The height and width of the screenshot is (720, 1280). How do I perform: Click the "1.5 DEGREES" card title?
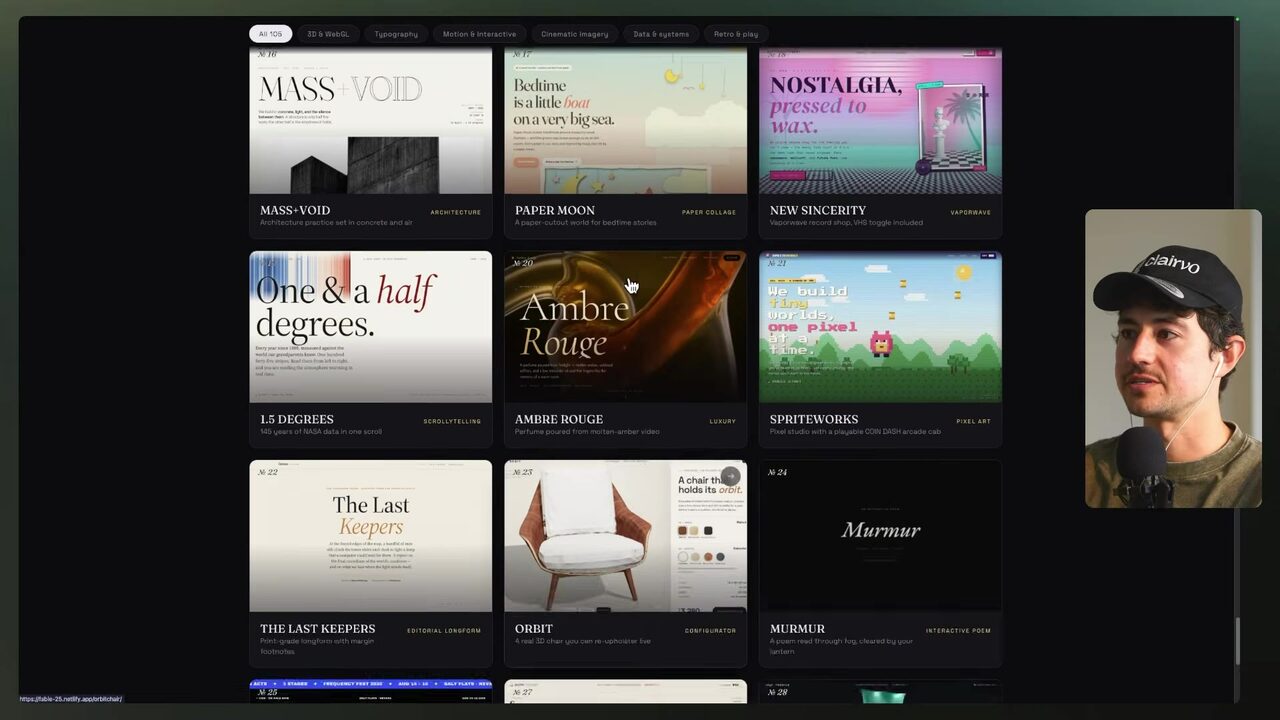point(297,420)
